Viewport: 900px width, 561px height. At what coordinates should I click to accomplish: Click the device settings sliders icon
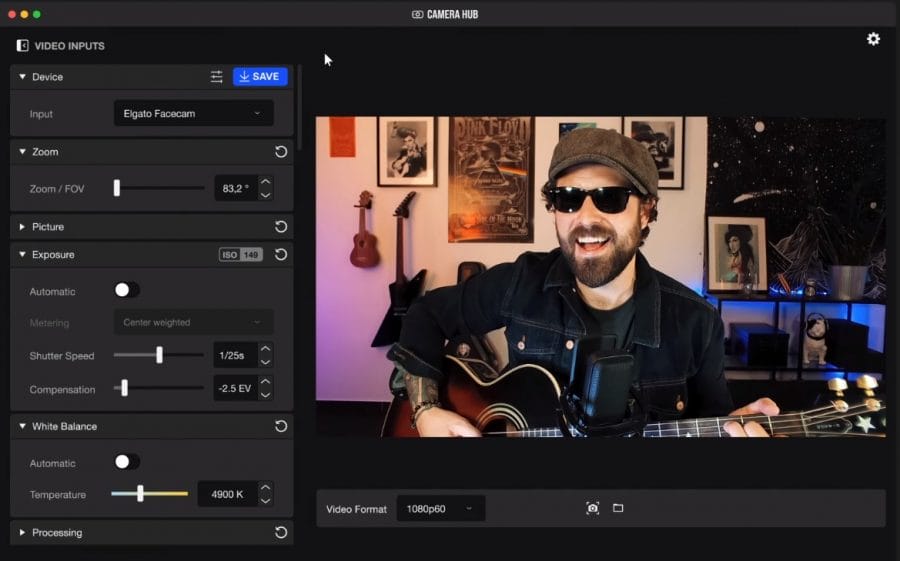click(x=217, y=77)
